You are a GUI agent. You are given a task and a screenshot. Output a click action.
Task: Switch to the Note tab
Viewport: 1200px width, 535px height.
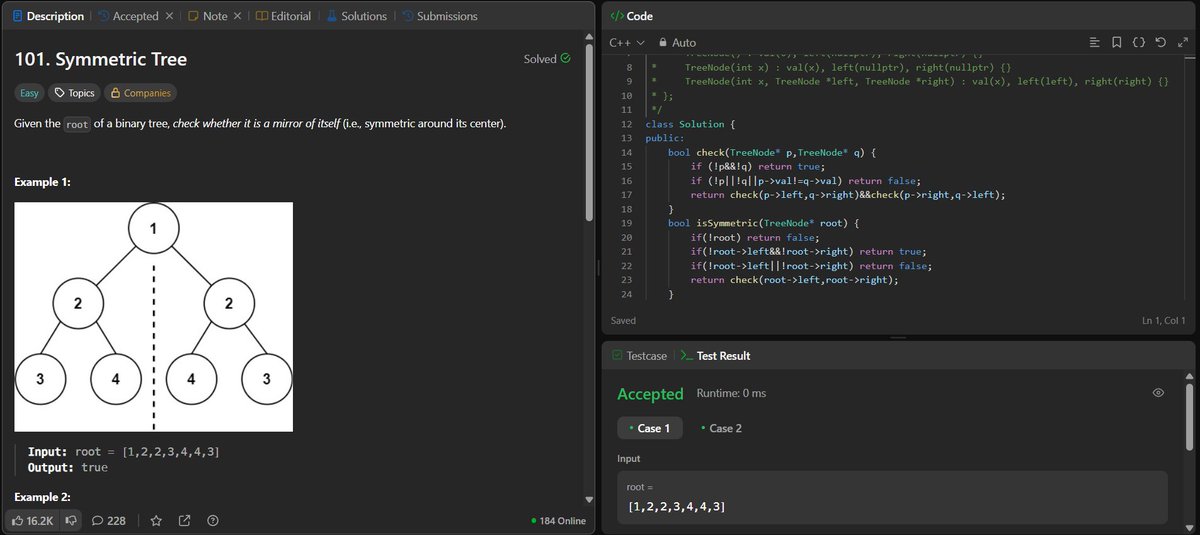(x=207, y=16)
